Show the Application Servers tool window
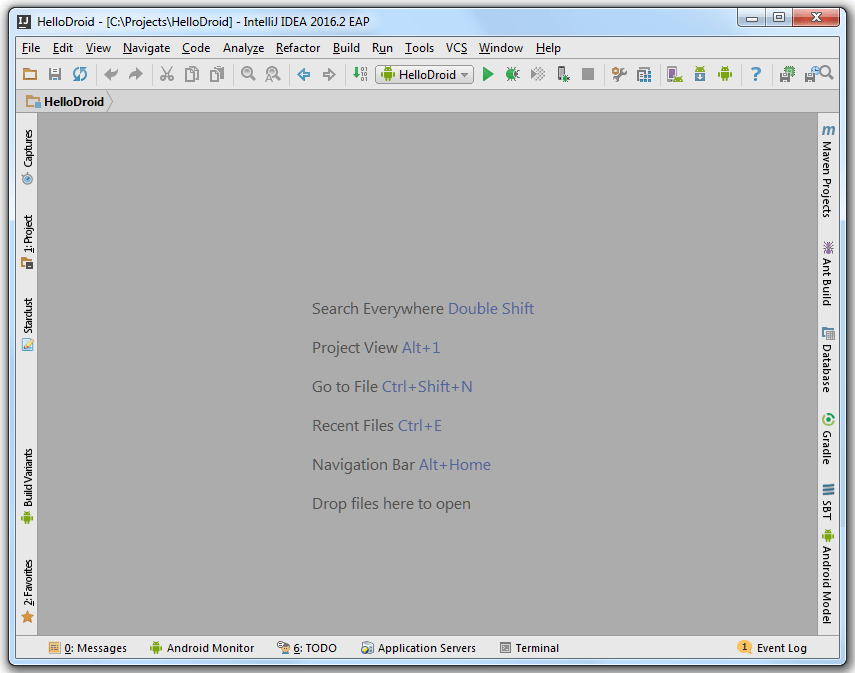Screen dimensions: 855x673 (418, 648)
